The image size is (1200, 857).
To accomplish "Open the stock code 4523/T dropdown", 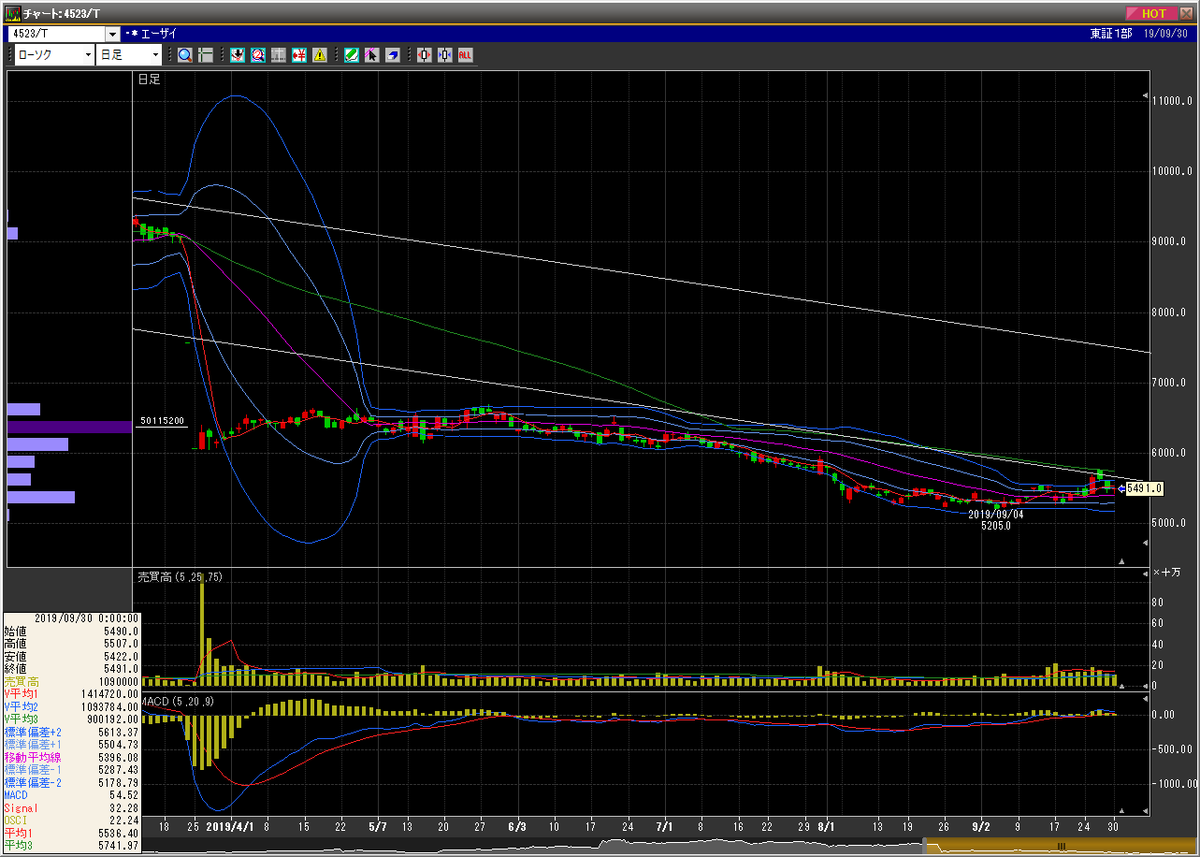I will [x=112, y=34].
